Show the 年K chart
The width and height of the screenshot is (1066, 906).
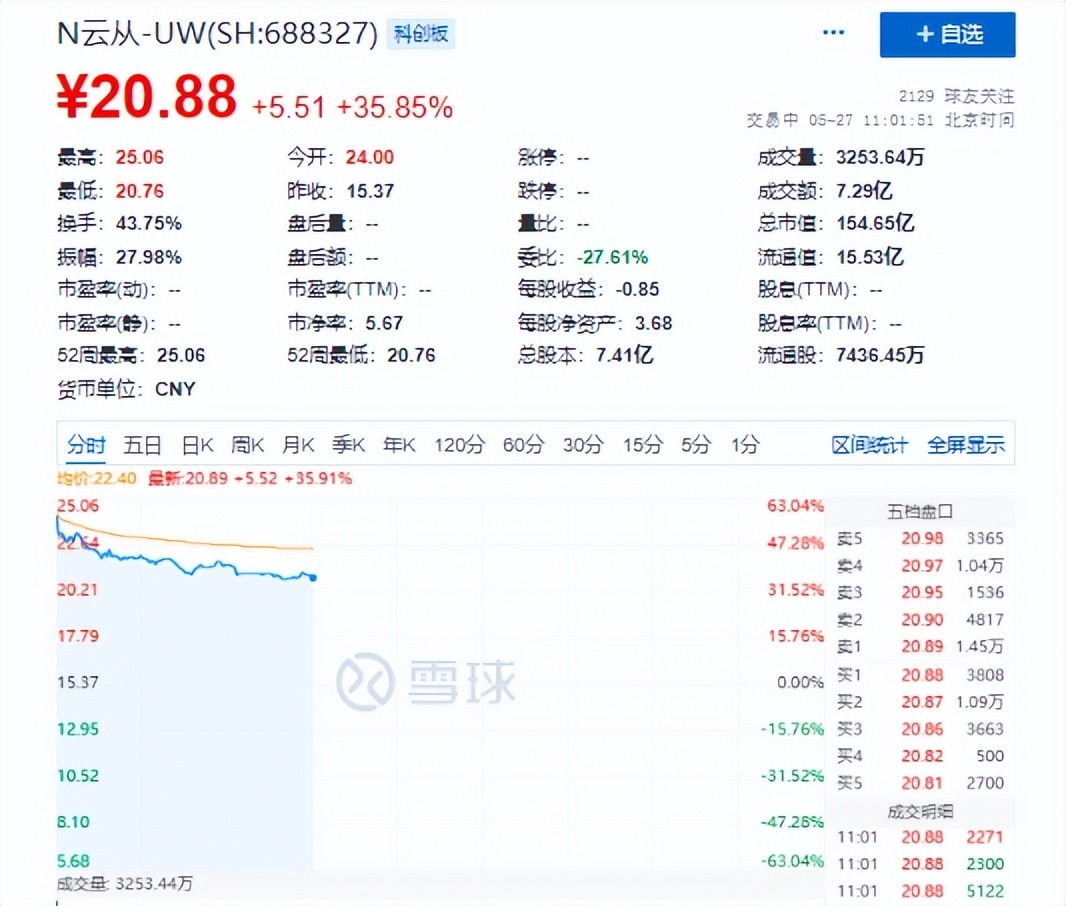click(399, 445)
